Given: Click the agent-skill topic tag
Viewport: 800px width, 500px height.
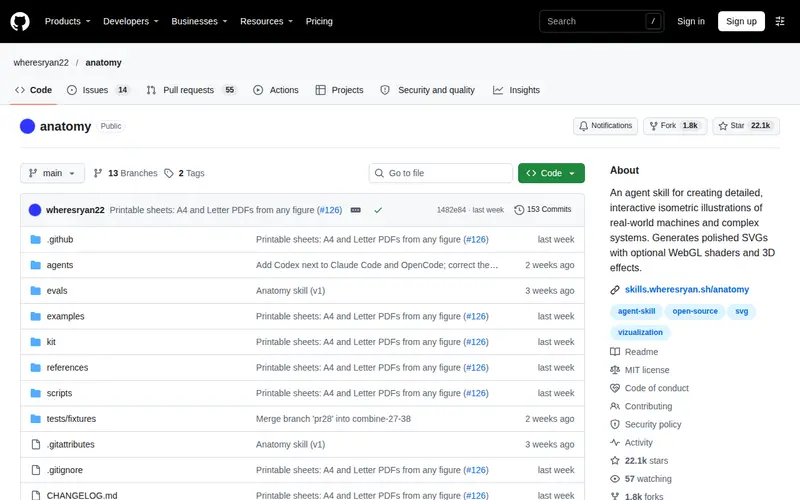Looking at the screenshot, I should click(636, 311).
